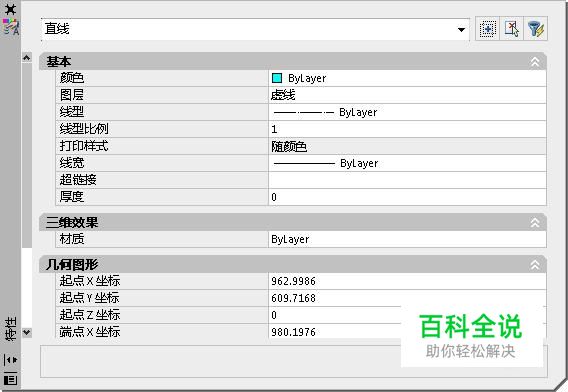Click the scrollbar down arrow
The height and width of the screenshot is (392, 568).
pyautogui.click(x=26, y=332)
